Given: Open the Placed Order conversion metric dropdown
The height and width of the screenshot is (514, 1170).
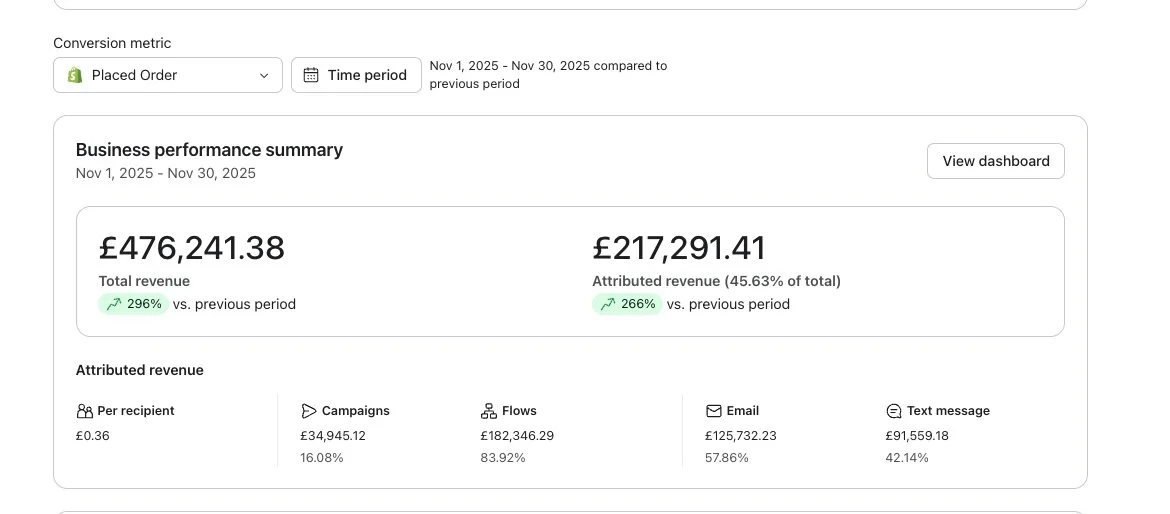Looking at the screenshot, I should click(x=168, y=75).
